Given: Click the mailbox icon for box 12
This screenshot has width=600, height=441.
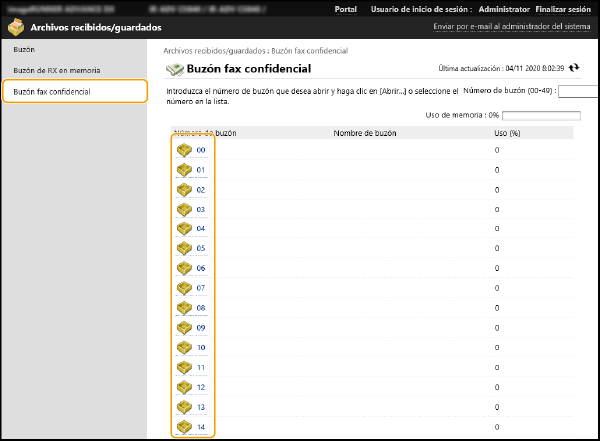Looking at the screenshot, I should (184, 387).
